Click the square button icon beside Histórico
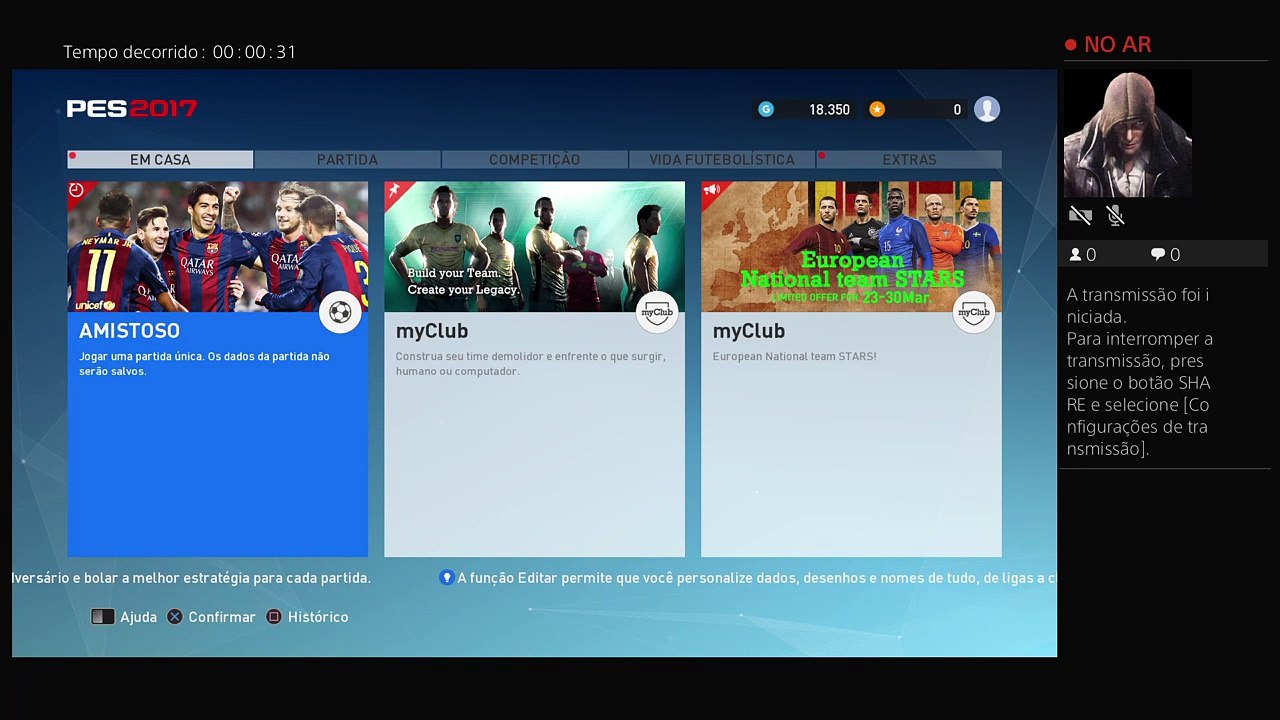 click(274, 617)
